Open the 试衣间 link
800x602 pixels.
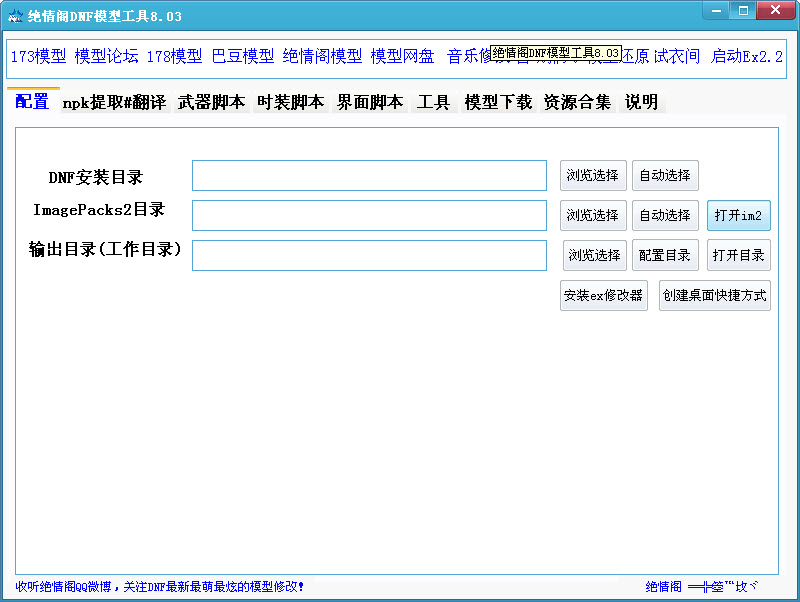pos(677,56)
